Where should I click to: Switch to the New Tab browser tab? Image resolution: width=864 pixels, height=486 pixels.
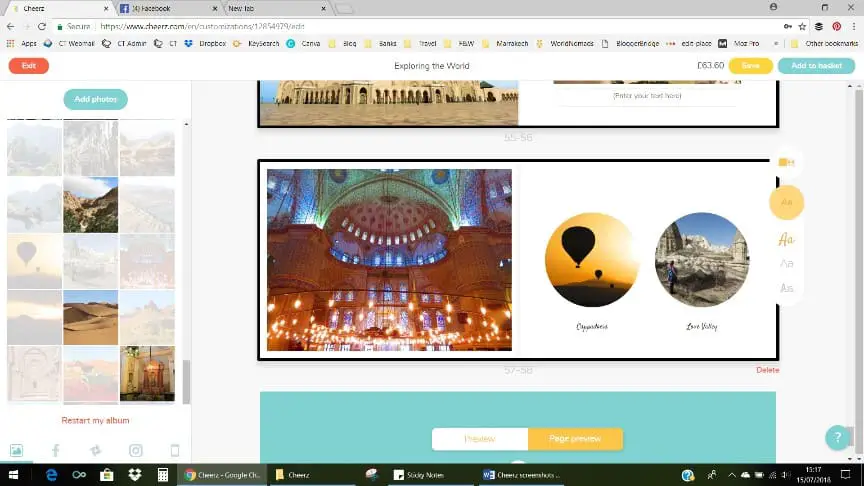[276, 9]
